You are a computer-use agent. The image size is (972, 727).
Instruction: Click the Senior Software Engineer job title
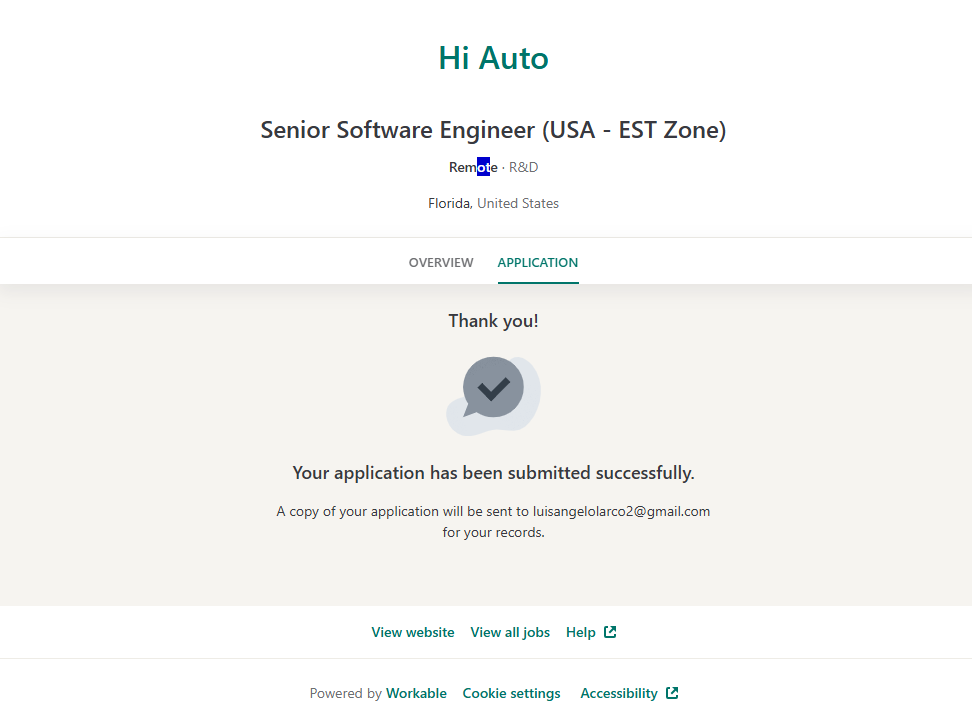(493, 130)
